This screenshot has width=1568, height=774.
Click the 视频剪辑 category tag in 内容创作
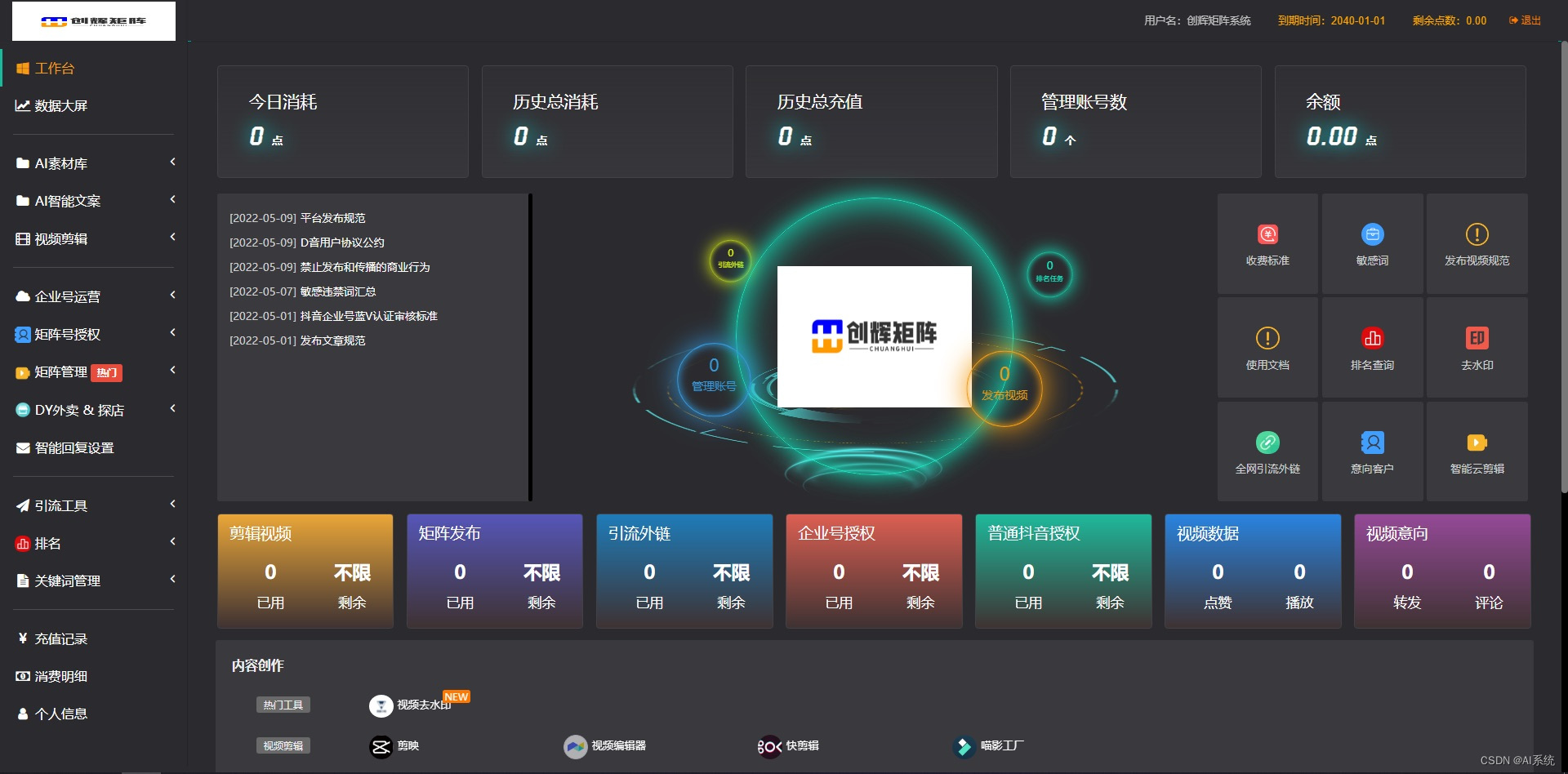tap(283, 745)
